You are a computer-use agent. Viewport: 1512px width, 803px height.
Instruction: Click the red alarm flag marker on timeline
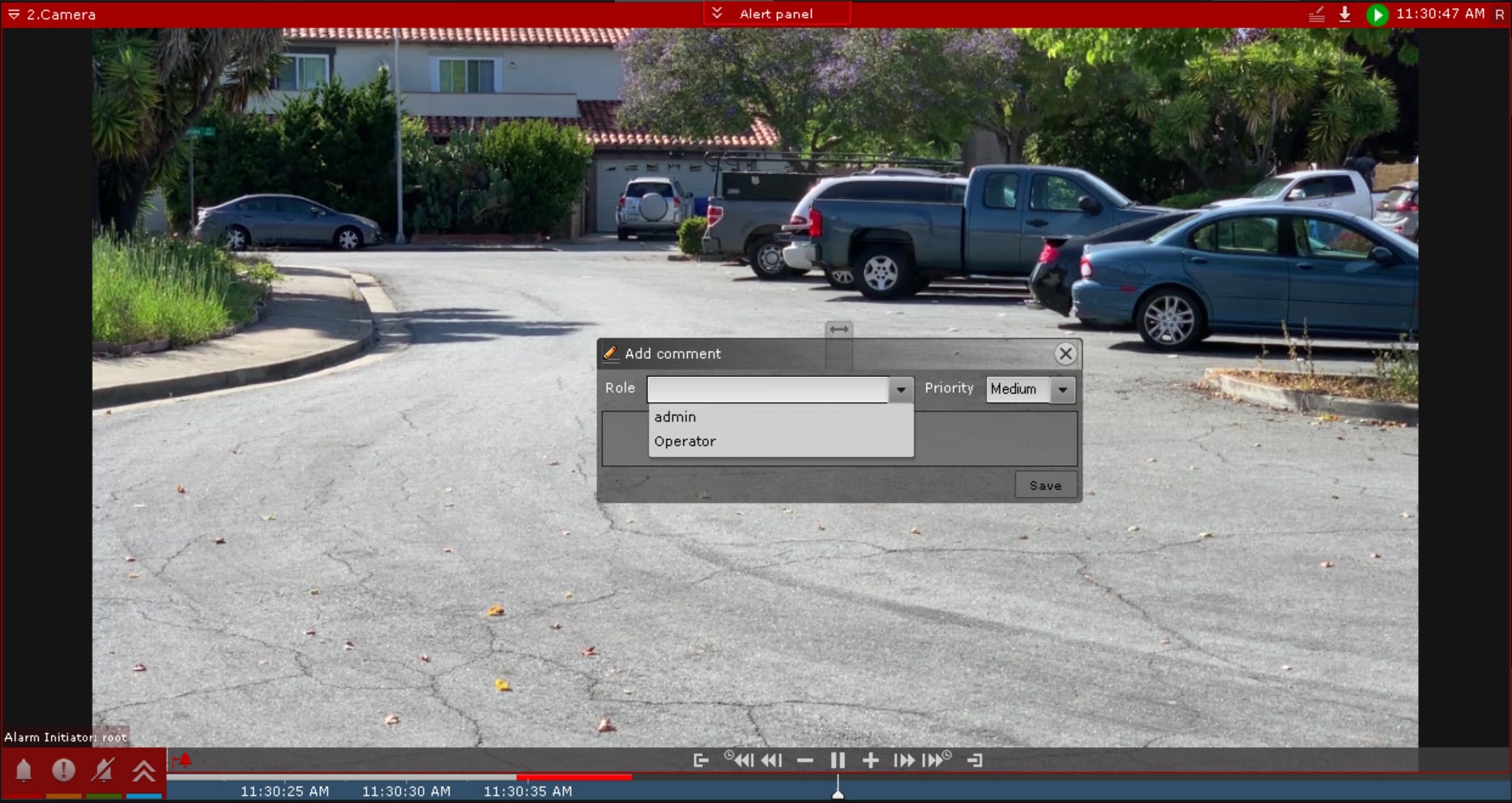coord(182,760)
